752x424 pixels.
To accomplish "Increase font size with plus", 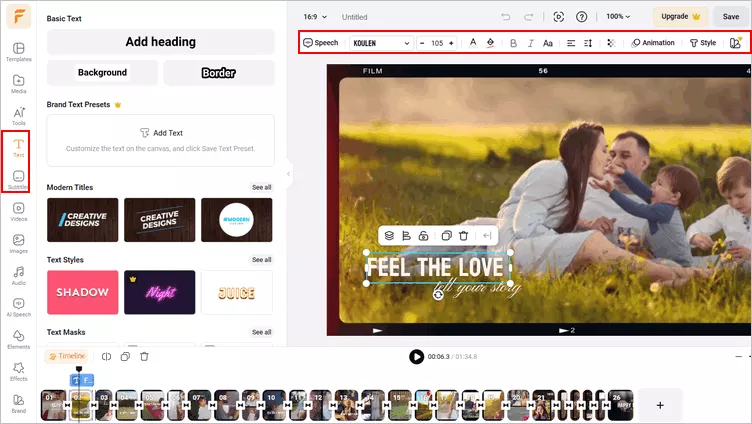I will tap(451, 43).
